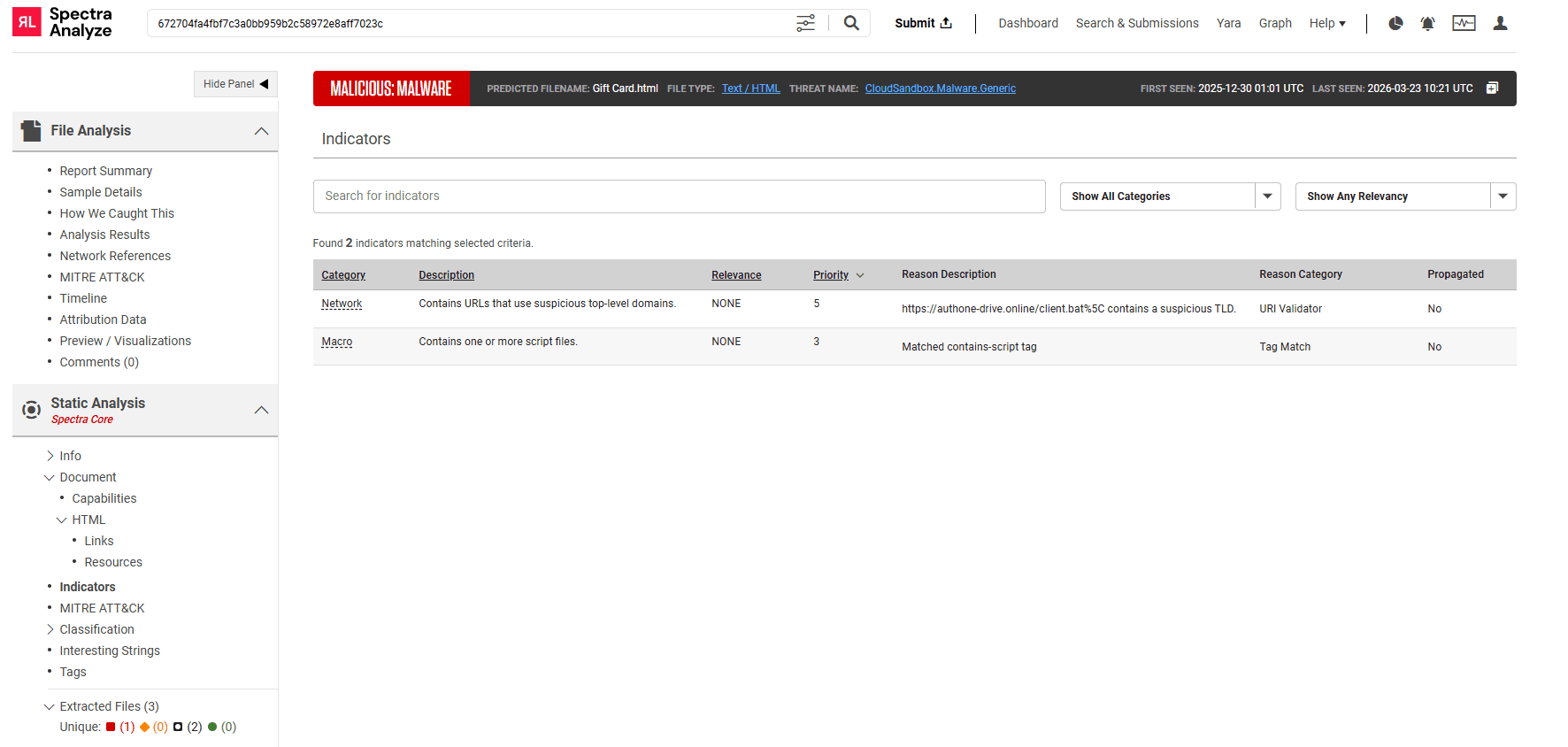Open the Help menu
Screen dimensions: 1568x747
pos(1326,23)
